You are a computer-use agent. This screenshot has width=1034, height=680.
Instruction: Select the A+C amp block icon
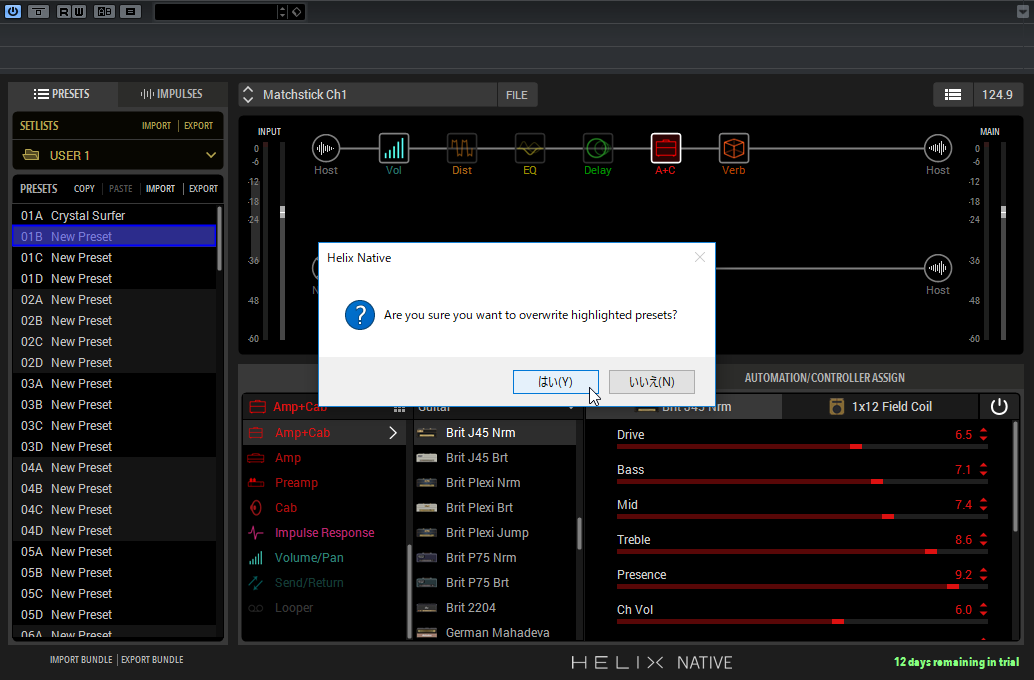(x=665, y=148)
